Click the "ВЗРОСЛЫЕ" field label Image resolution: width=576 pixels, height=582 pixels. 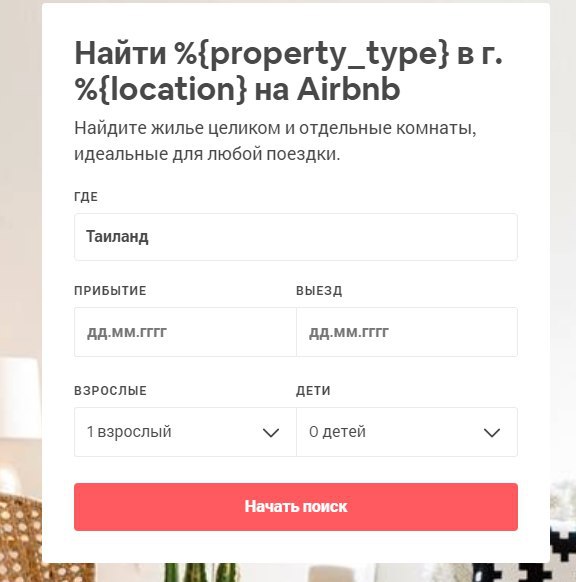[x=110, y=391]
